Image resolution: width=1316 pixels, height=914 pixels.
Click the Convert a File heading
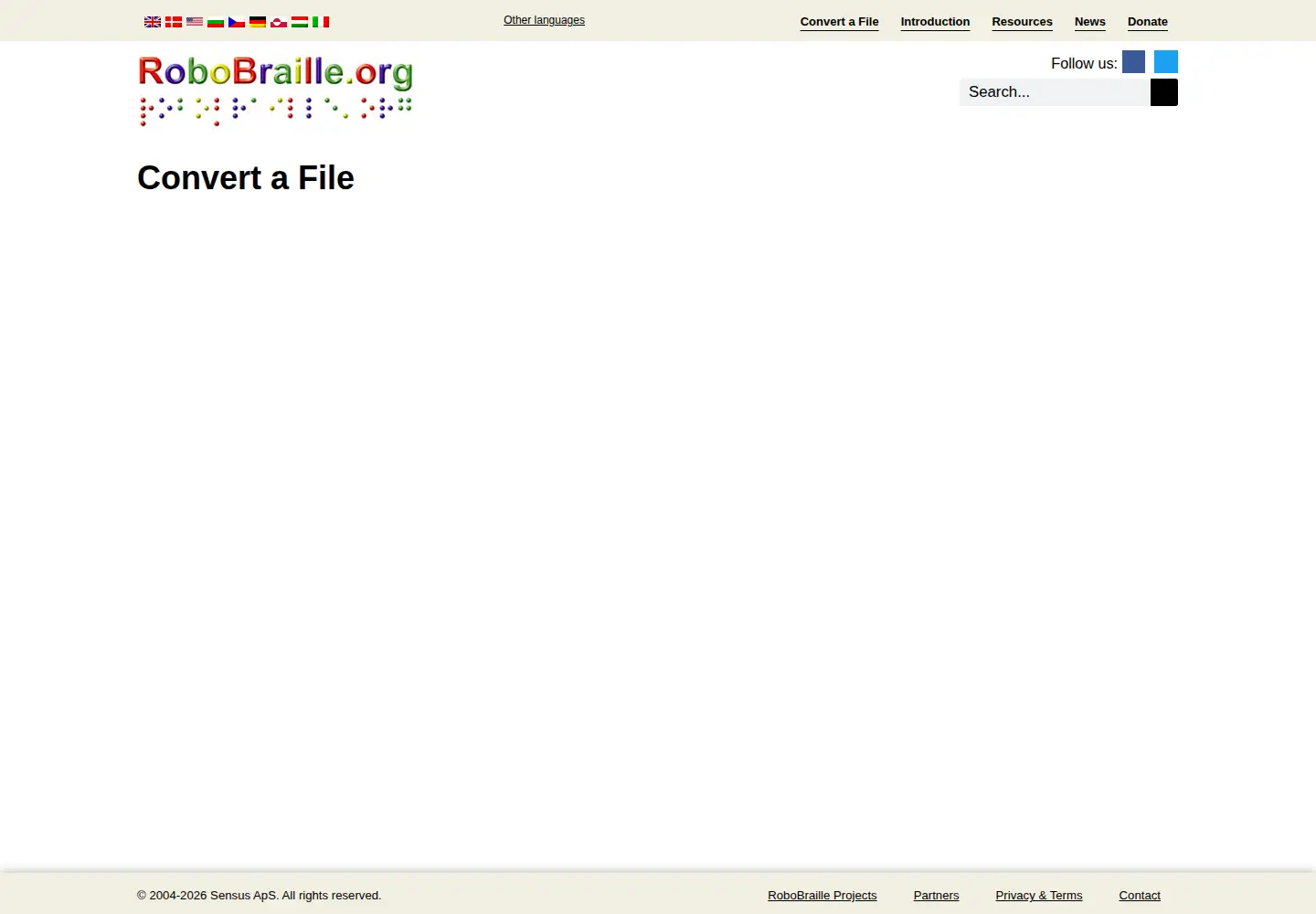click(x=246, y=177)
